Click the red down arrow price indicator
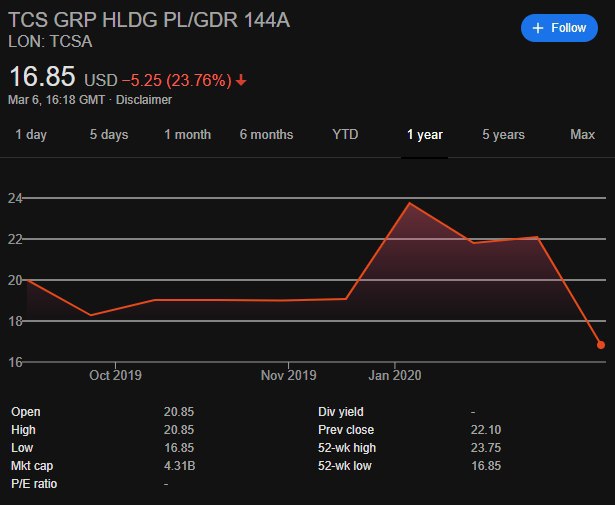Image resolution: width=615 pixels, height=505 pixels. 241,80
